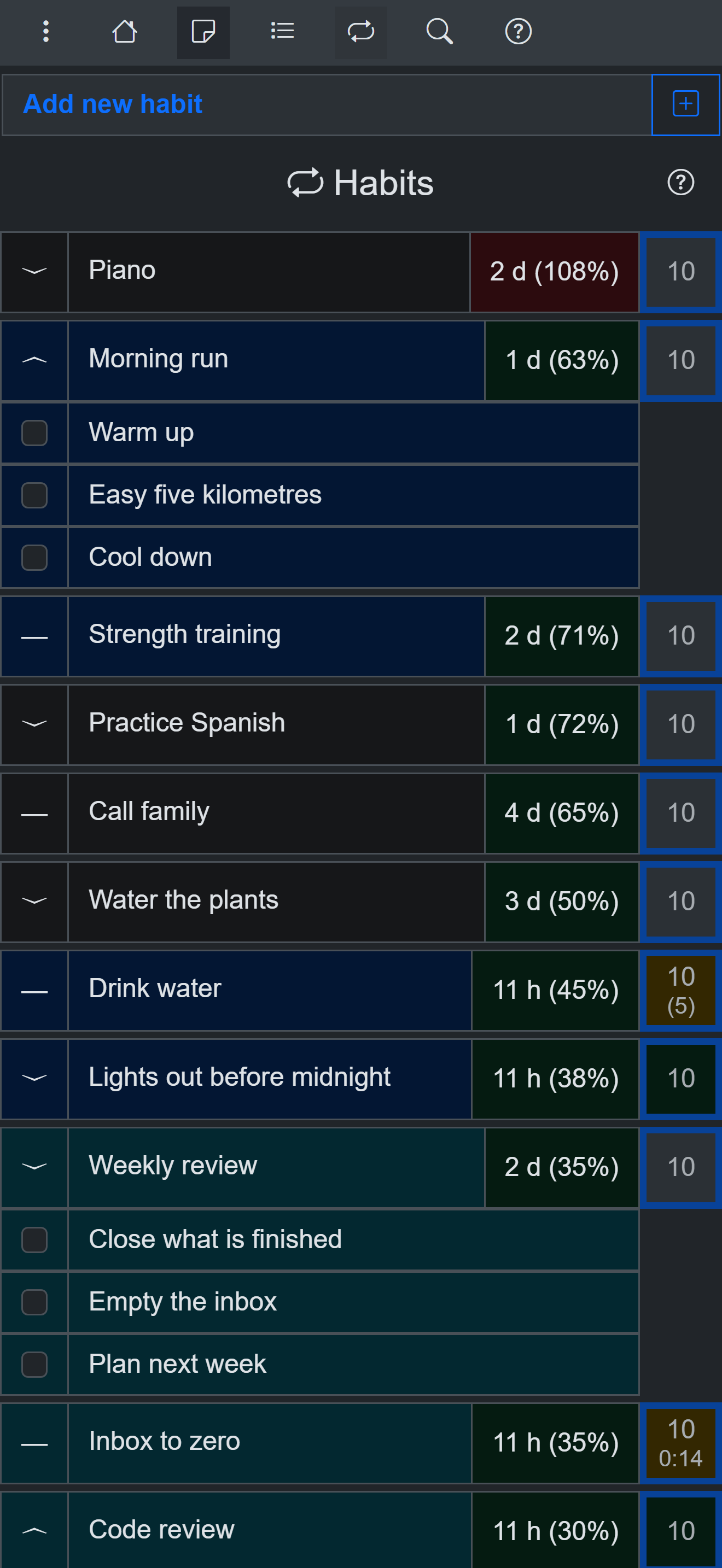Go to the home icon

[125, 32]
